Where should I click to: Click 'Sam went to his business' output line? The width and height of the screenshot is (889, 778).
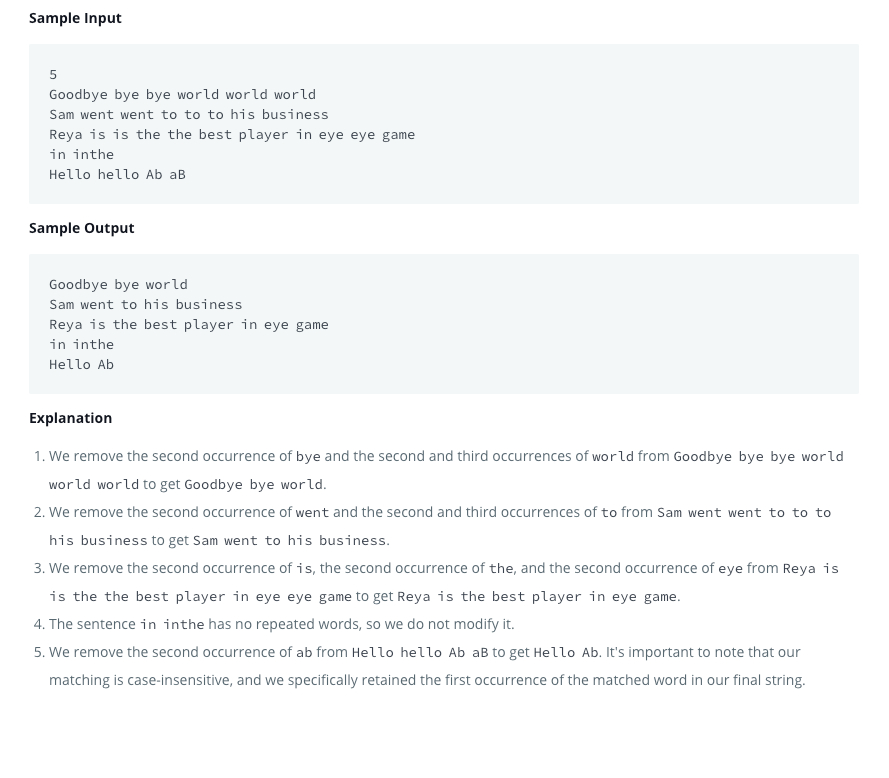[x=146, y=305]
